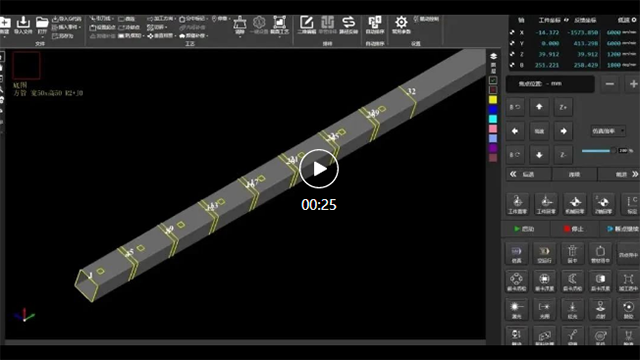Click the import file download icon

[x=23, y=25]
